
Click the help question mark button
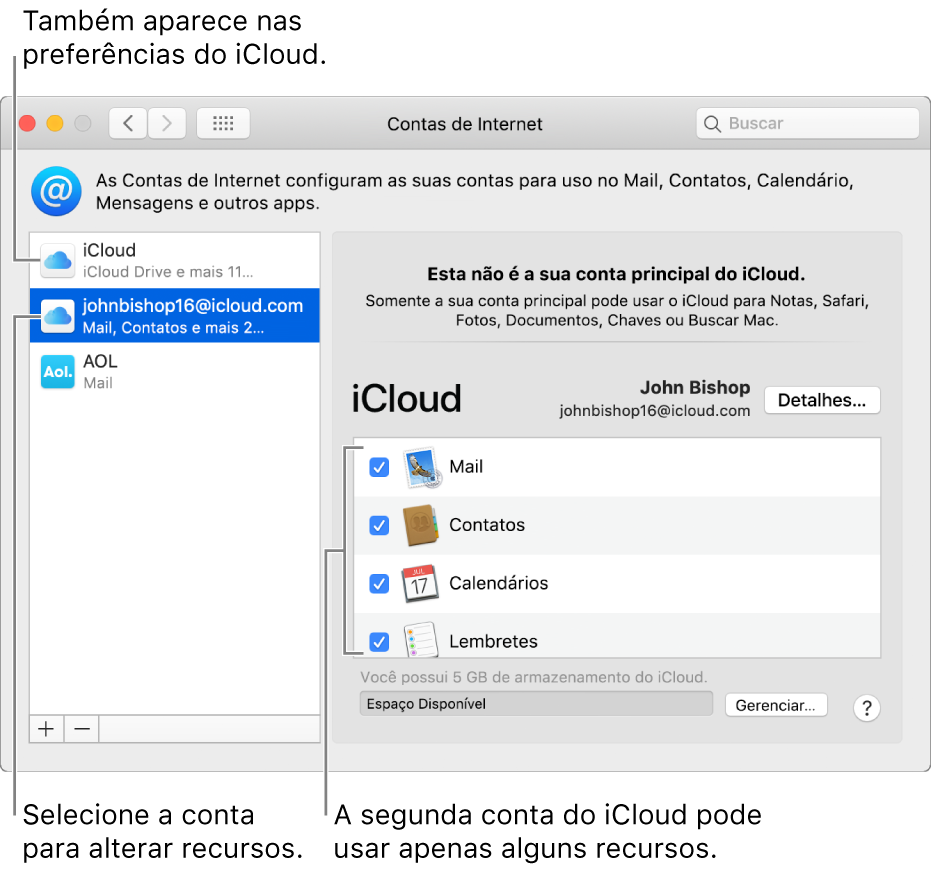[866, 705]
